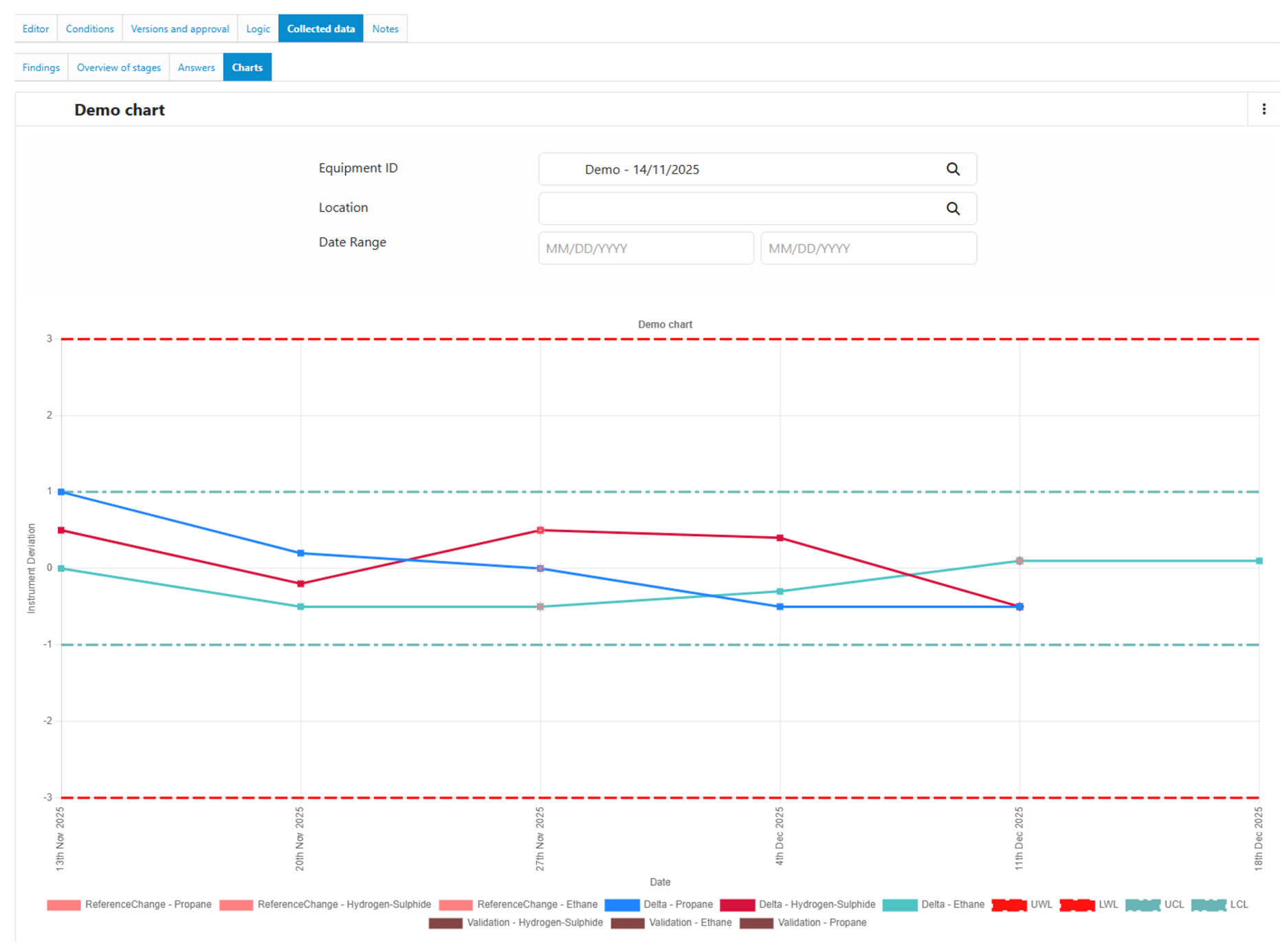Click Delta - Hydrogen-Sulphide point on 13th Nov
The height and width of the screenshot is (952, 1287).
tap(61, 531)
